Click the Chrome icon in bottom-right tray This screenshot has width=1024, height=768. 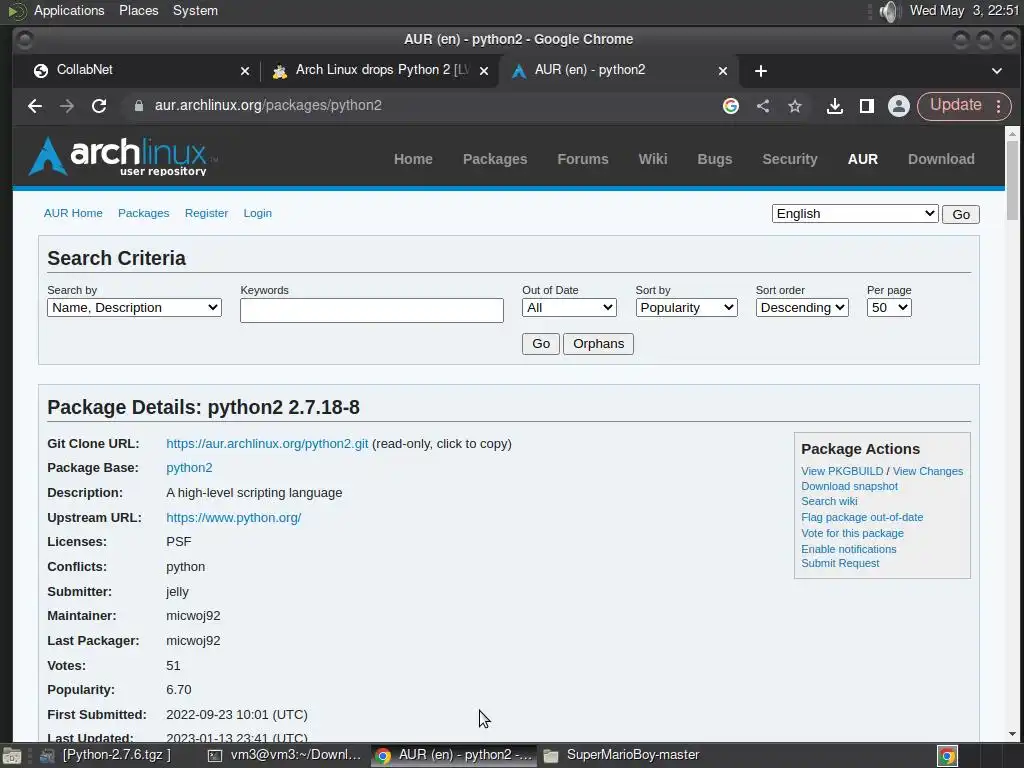(x=948, y=756)
